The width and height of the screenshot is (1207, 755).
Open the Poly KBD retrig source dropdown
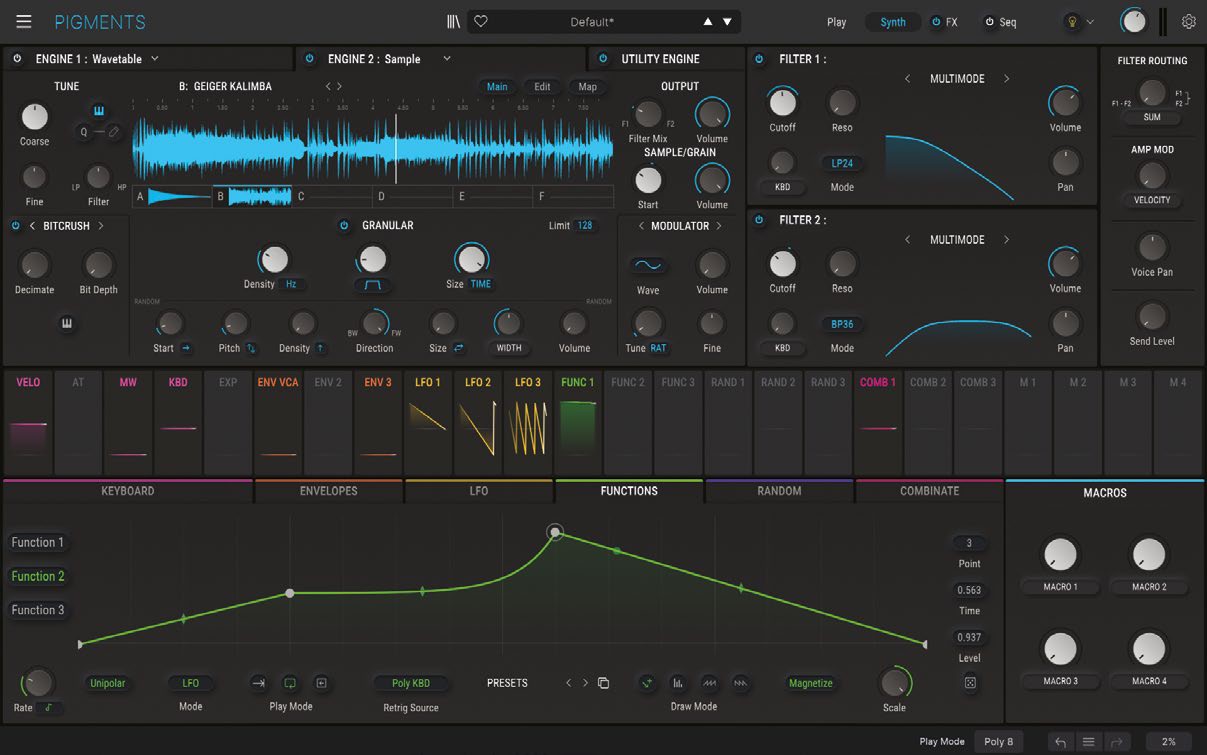click(411, 683)
